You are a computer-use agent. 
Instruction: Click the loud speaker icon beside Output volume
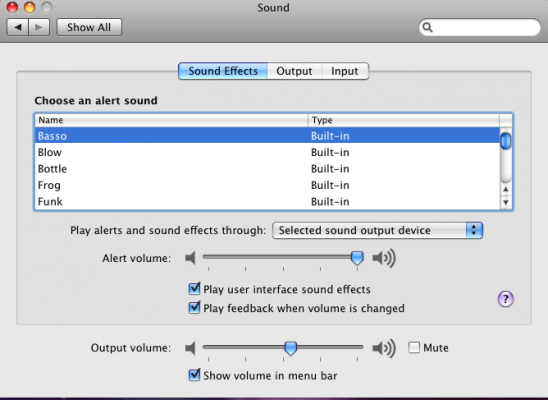click(384, 348)
